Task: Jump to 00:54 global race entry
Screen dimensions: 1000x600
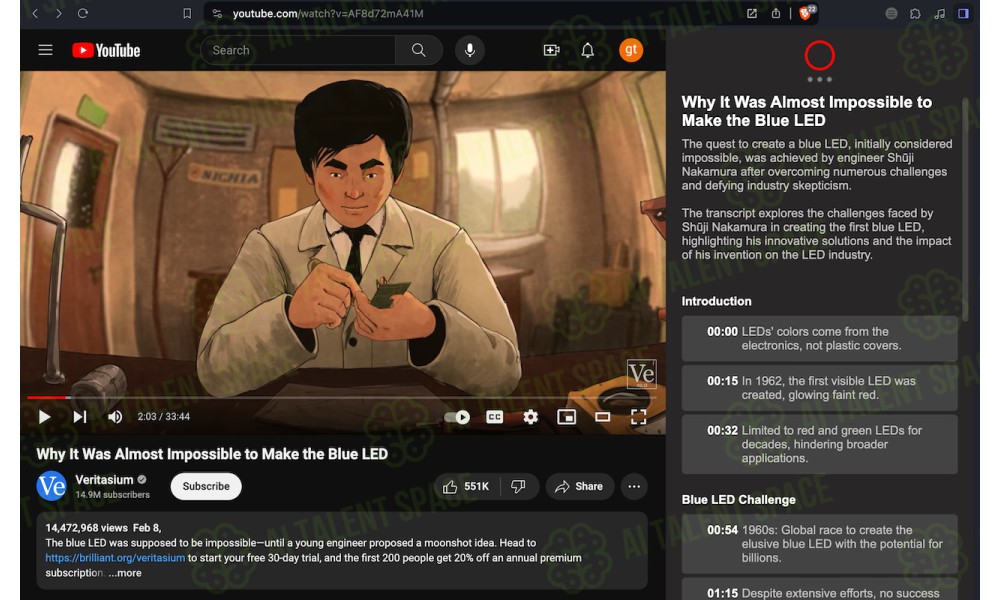Action: click(820, 544)
